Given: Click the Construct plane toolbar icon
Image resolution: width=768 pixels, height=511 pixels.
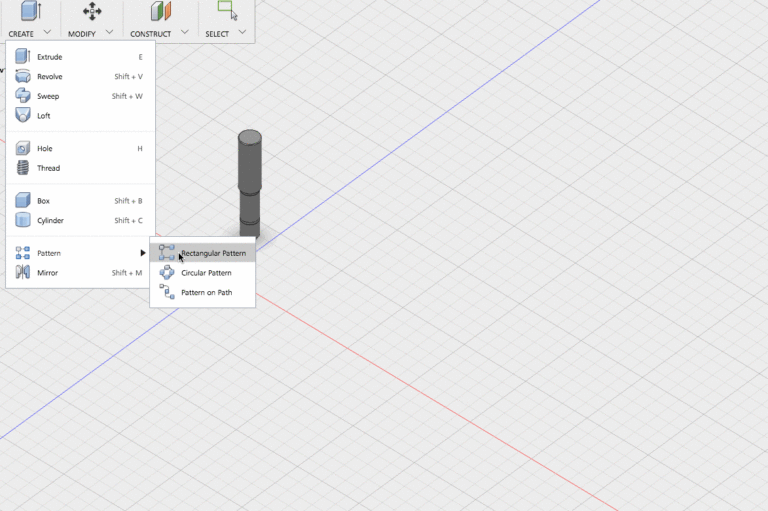Looking at the screenshot, I should coord(161,11).
